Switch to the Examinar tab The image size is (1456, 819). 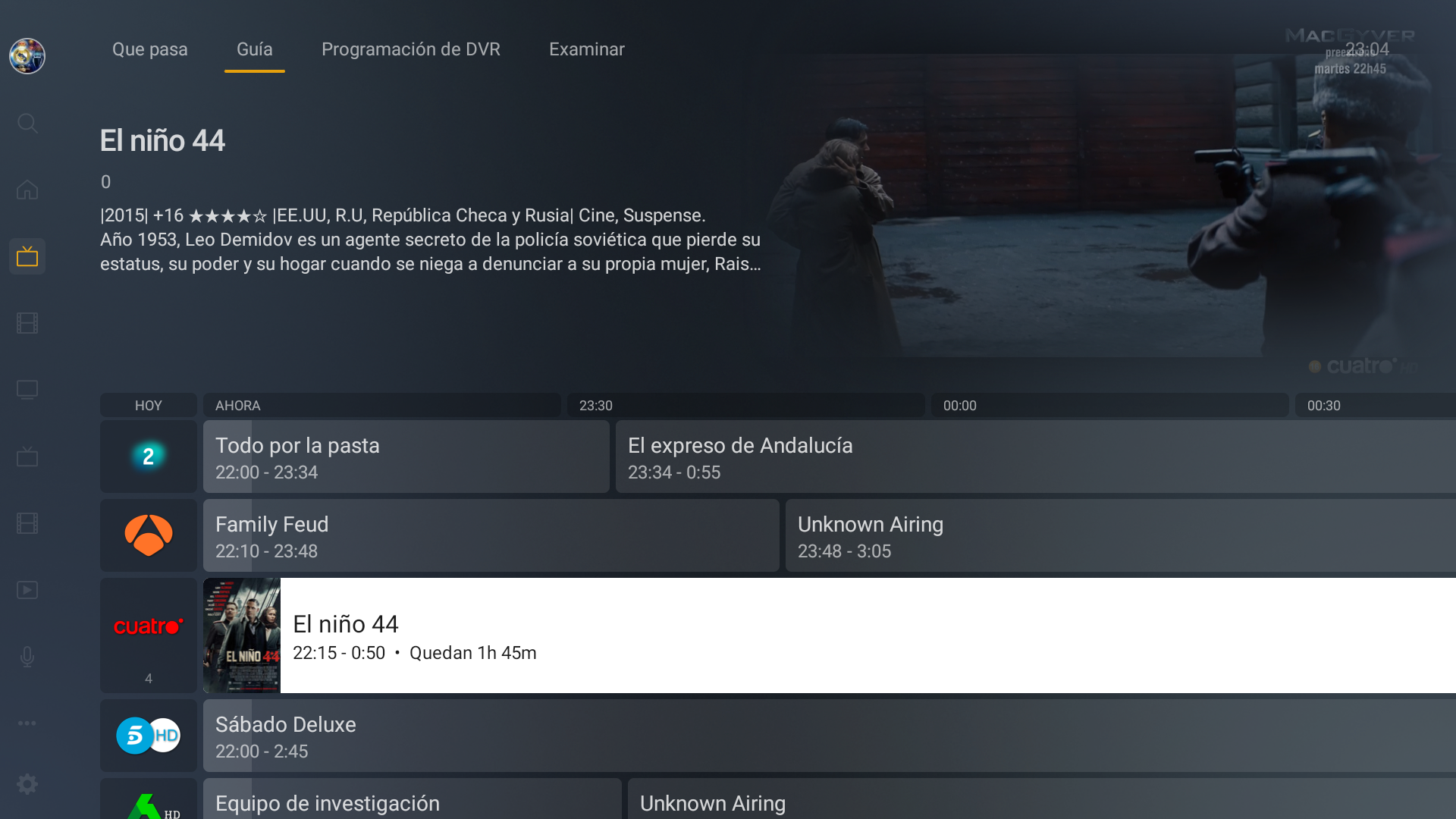(x=587, y=49)
